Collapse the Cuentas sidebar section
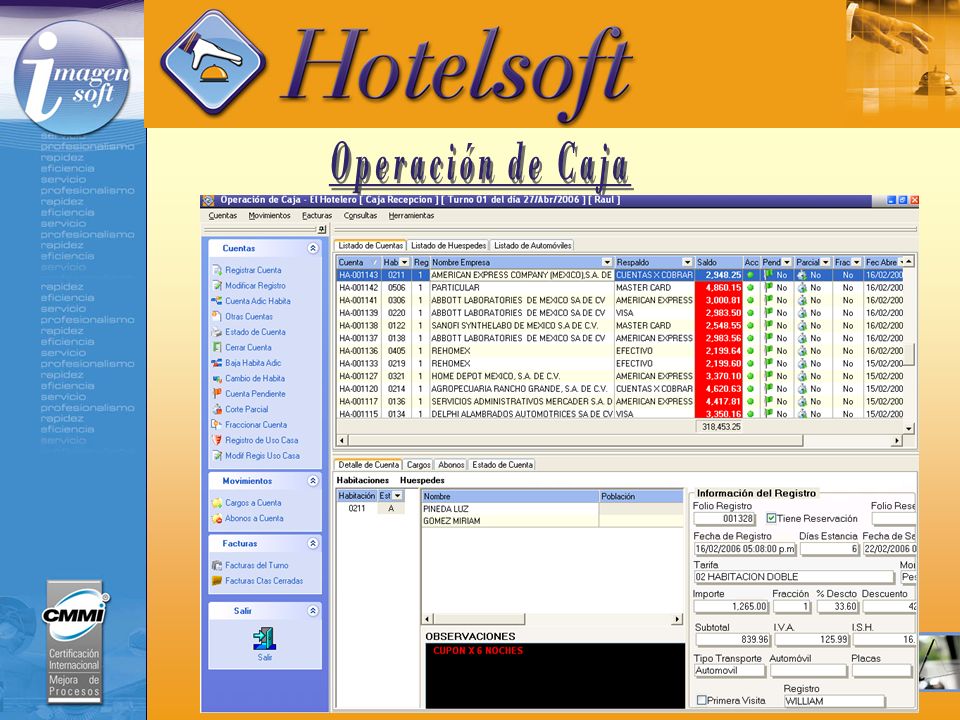Screen dimensions: 960x720 coord(313,248)
